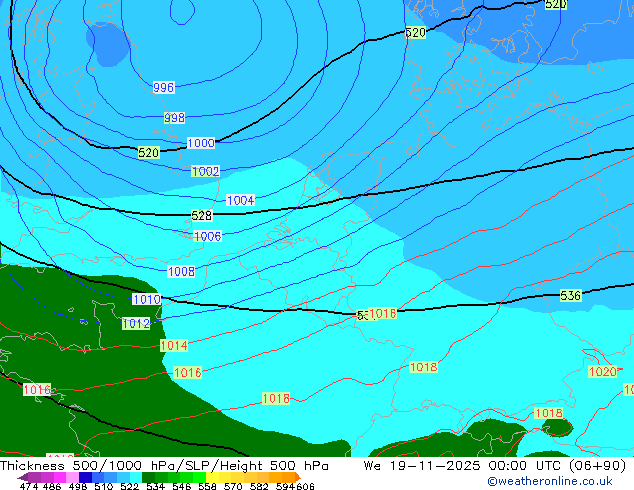Screen dimensions: 634x490
Task: Click the red 1020 isobar label
Action: (x=602, y=371)
